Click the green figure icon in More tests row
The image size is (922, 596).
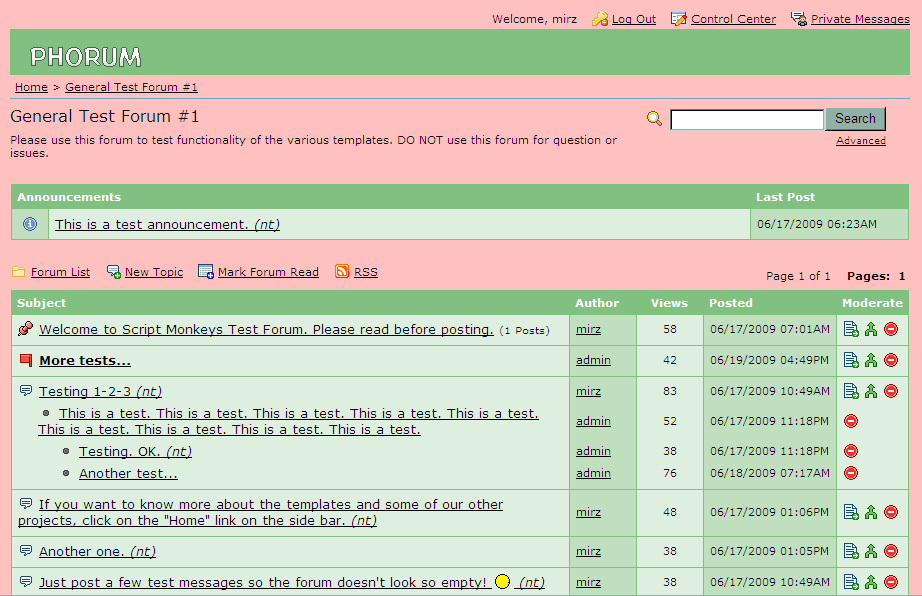tap(871, 360)
